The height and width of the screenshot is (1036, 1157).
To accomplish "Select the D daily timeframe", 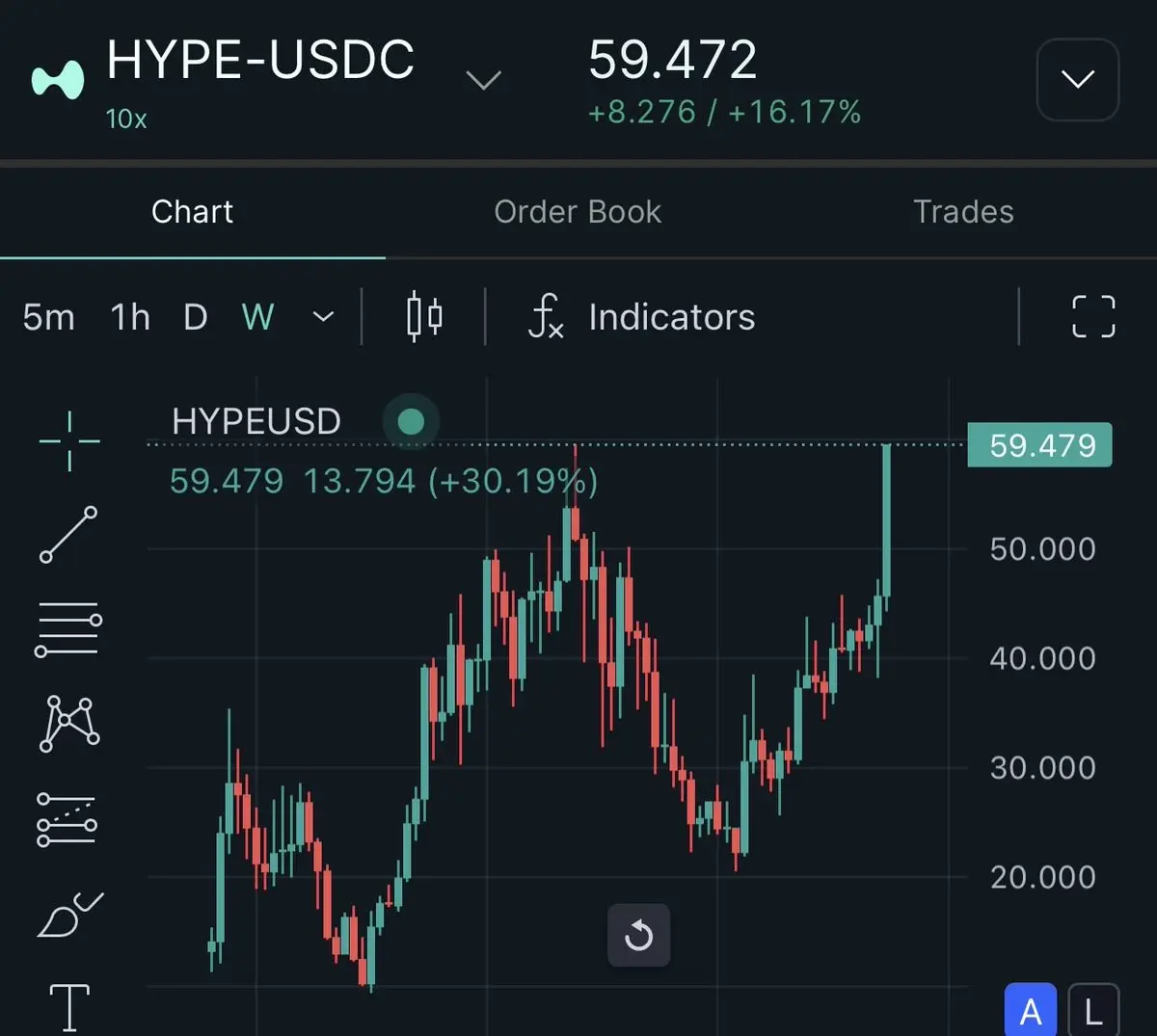I will pos(195,317).
